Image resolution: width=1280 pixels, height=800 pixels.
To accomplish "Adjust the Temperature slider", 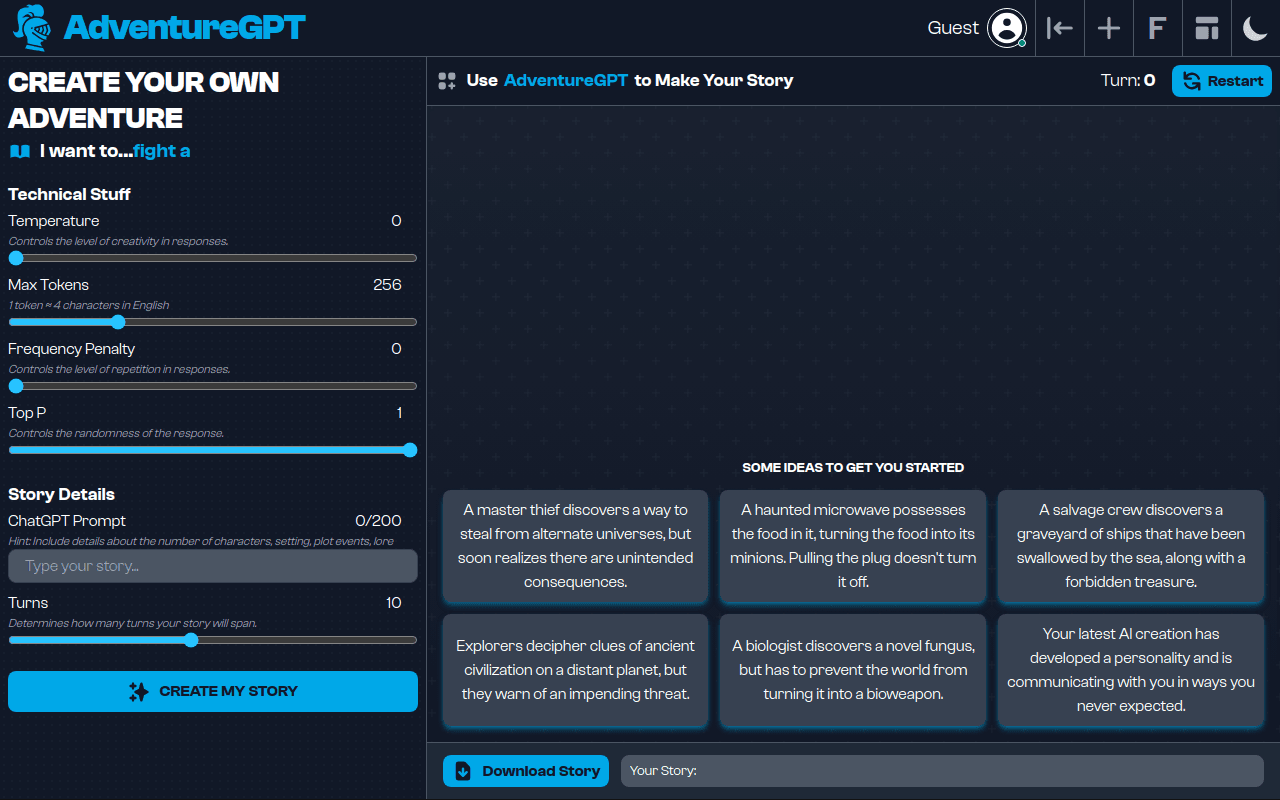I will [16, 258].
